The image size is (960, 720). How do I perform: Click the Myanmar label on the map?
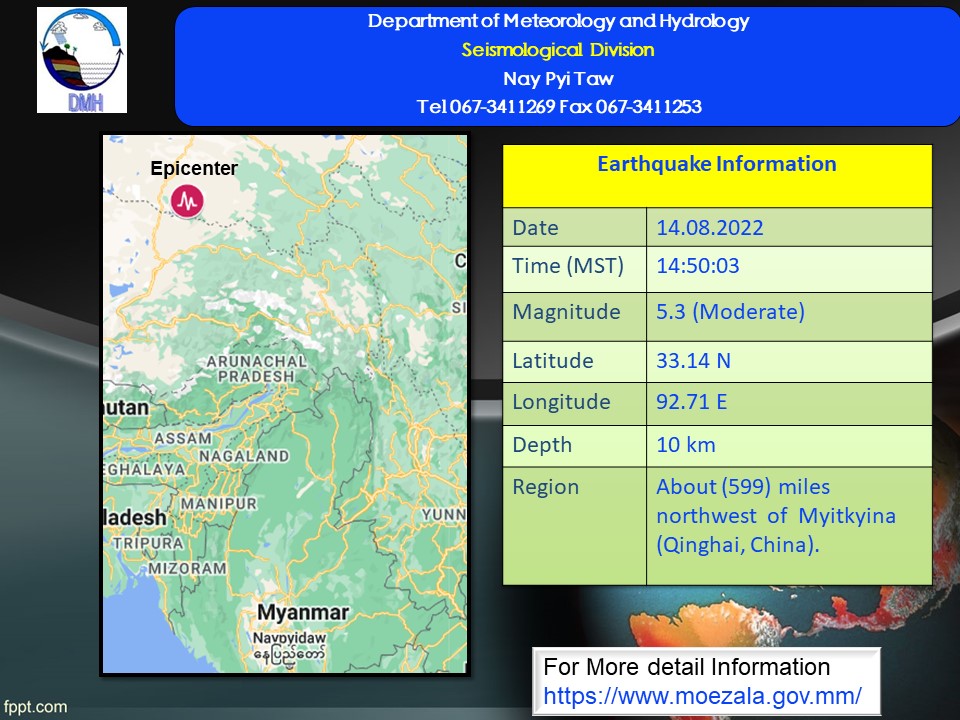click(x=303, y=612)
